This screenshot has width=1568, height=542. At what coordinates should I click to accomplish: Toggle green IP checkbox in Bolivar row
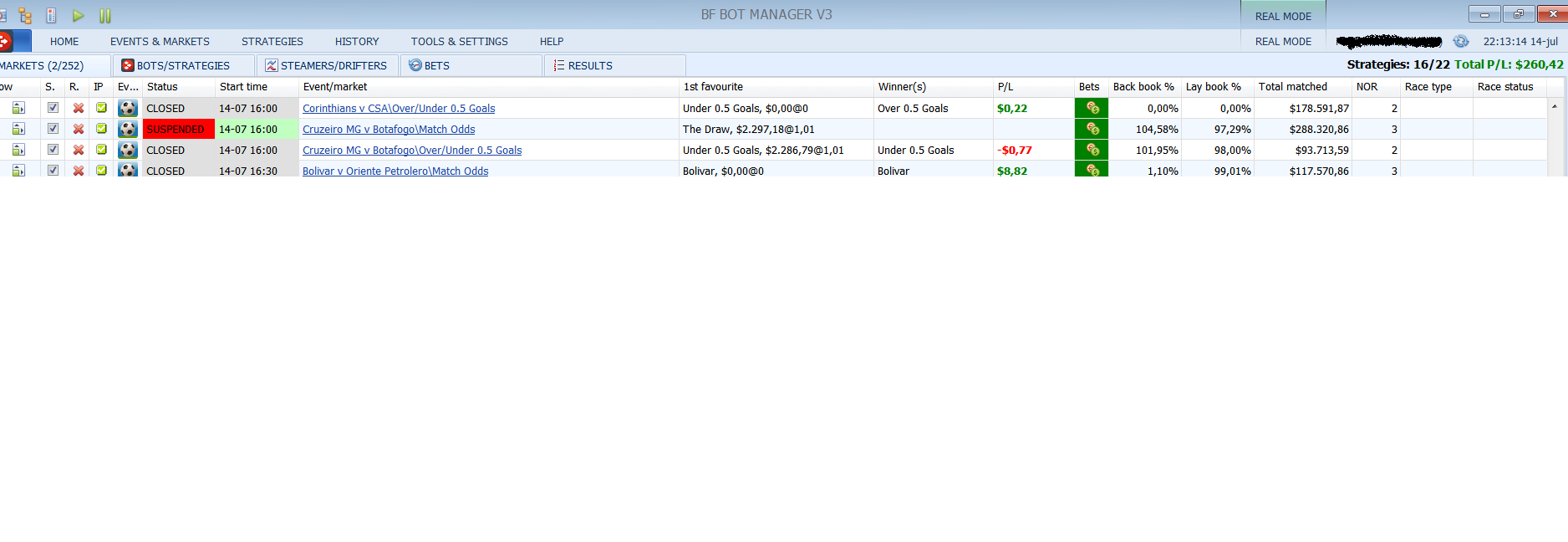(x=101, y=170)
